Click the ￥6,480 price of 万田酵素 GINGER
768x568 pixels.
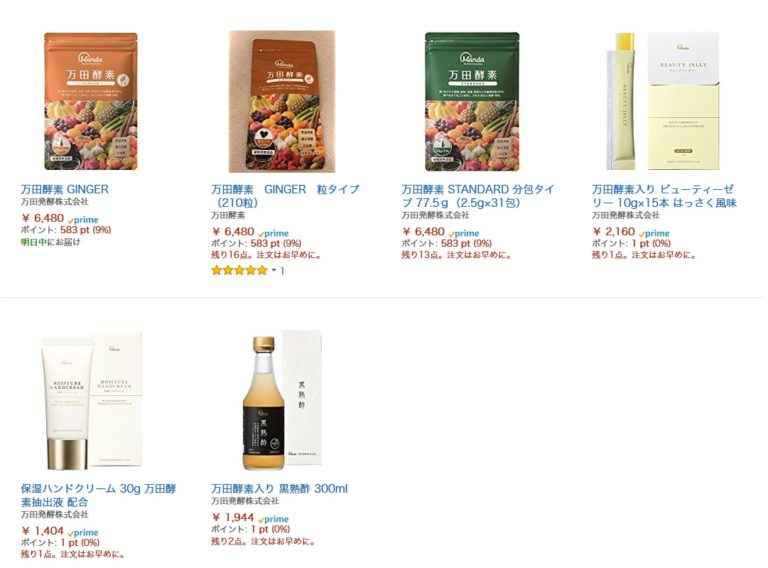(43, 218)
